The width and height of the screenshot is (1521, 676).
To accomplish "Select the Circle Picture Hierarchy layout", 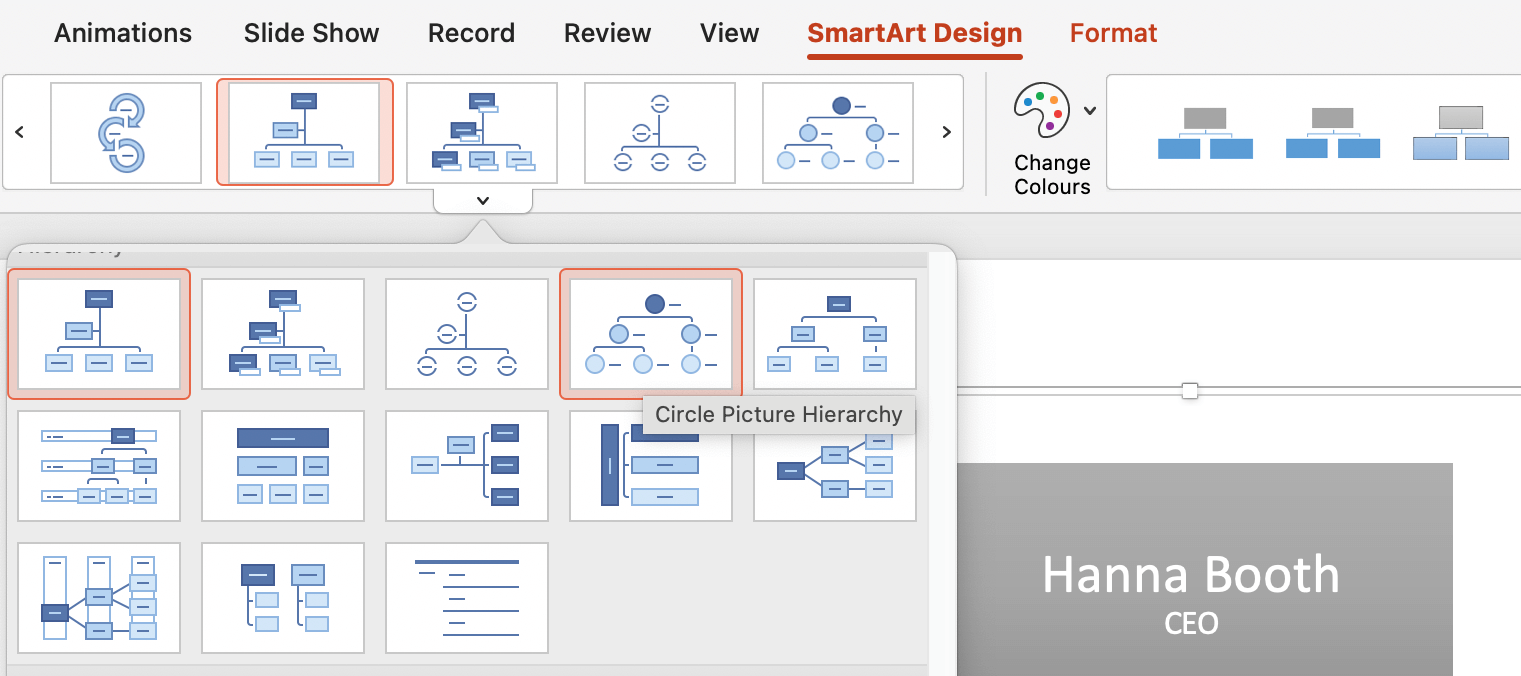I will point(650,334).
